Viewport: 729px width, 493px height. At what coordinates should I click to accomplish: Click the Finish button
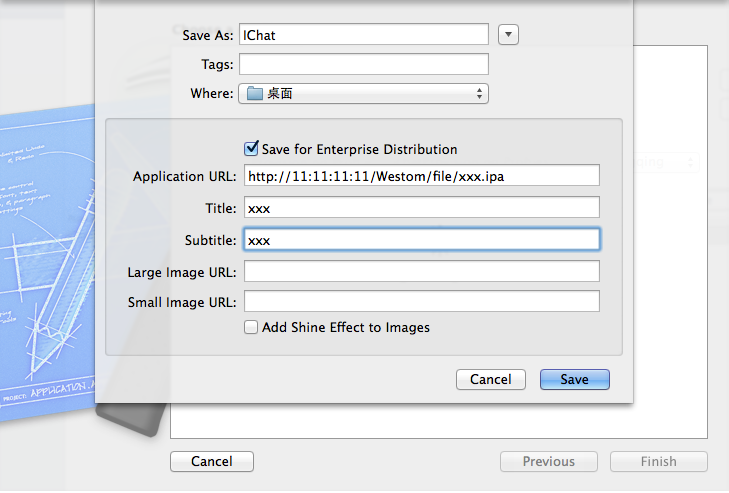(658, 461)
